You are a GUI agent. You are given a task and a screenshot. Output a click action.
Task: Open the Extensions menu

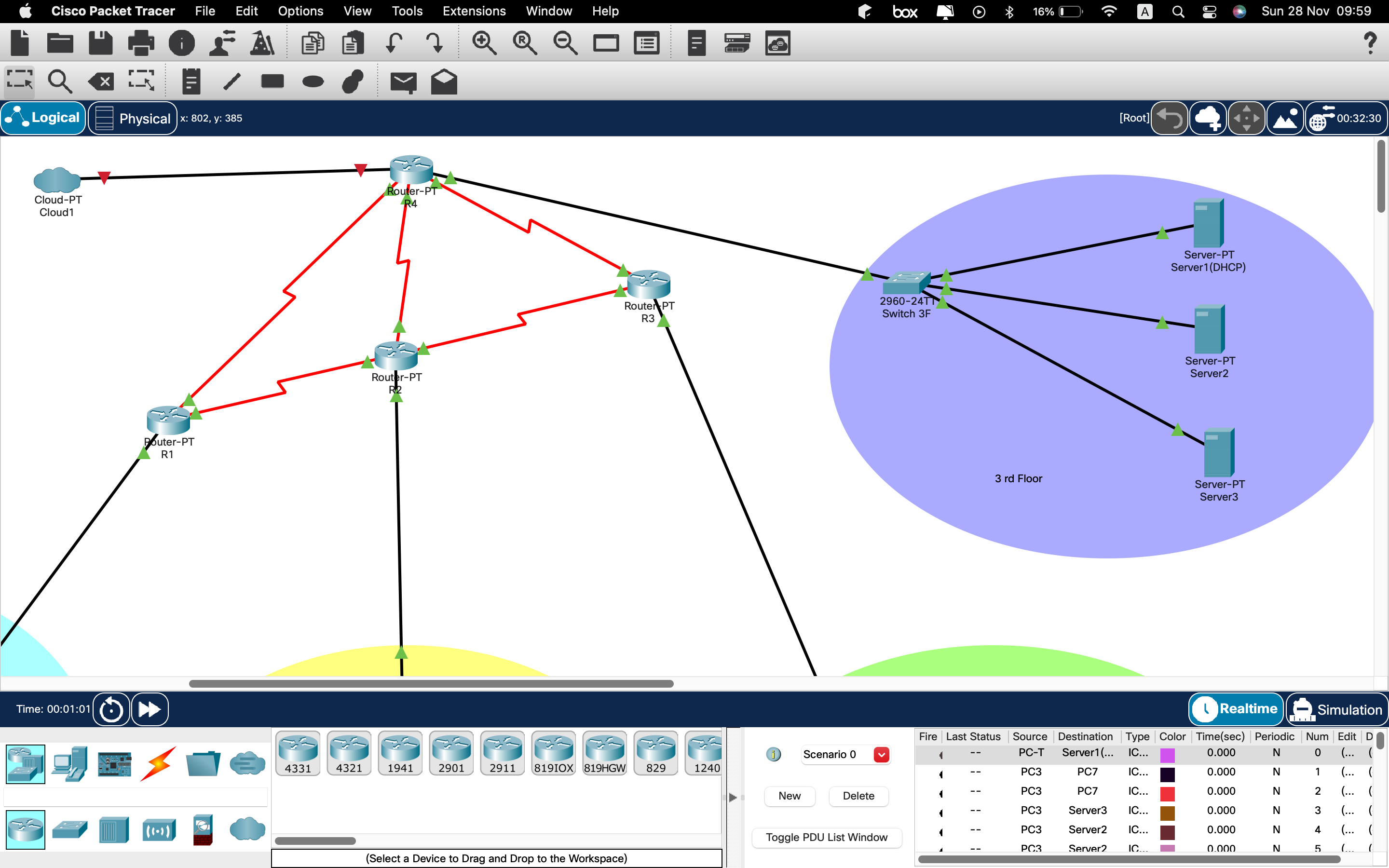click(474, 11)
